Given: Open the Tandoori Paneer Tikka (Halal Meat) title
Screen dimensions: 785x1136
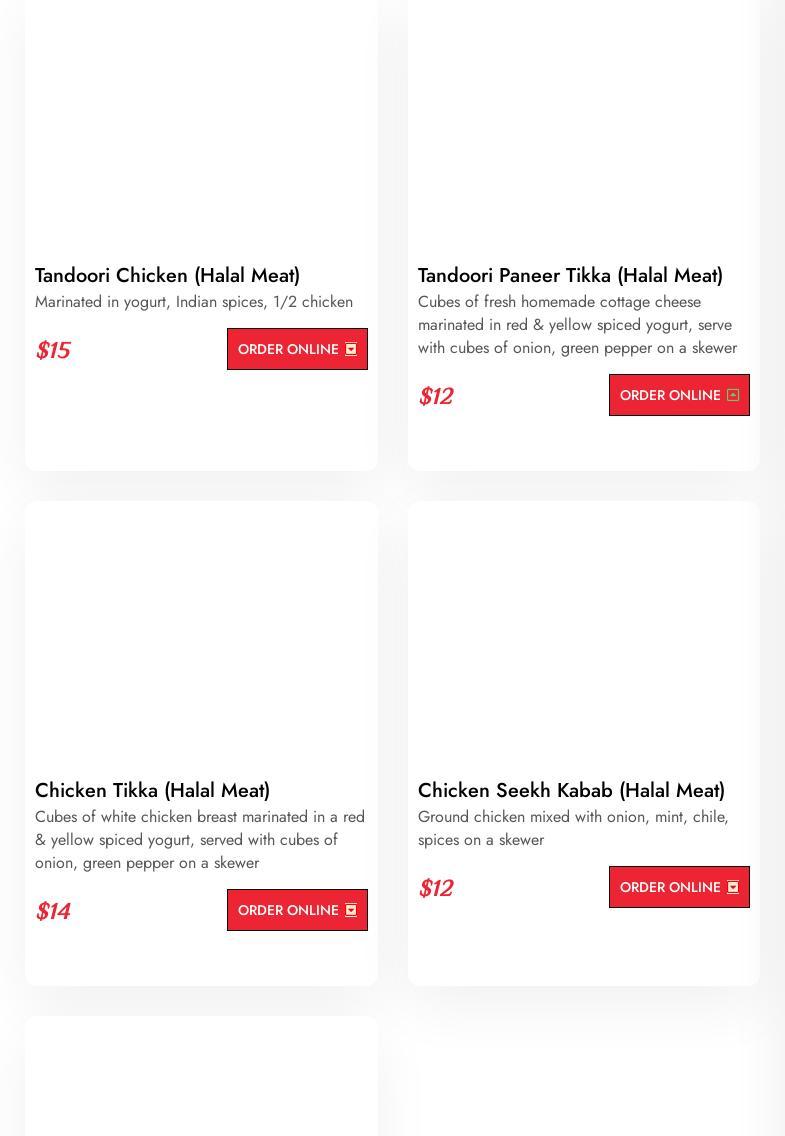Looking at the screenshot, I should [x=570, y=275].
